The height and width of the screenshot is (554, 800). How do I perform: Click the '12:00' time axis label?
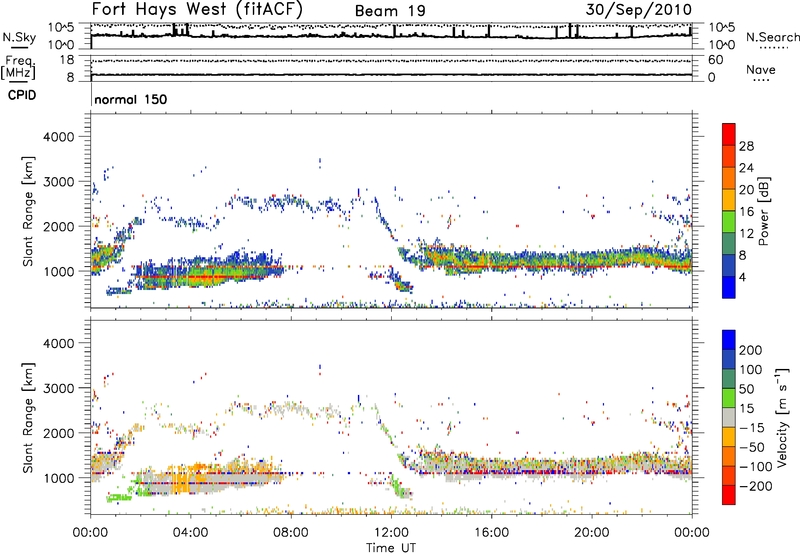coord(391,533)
